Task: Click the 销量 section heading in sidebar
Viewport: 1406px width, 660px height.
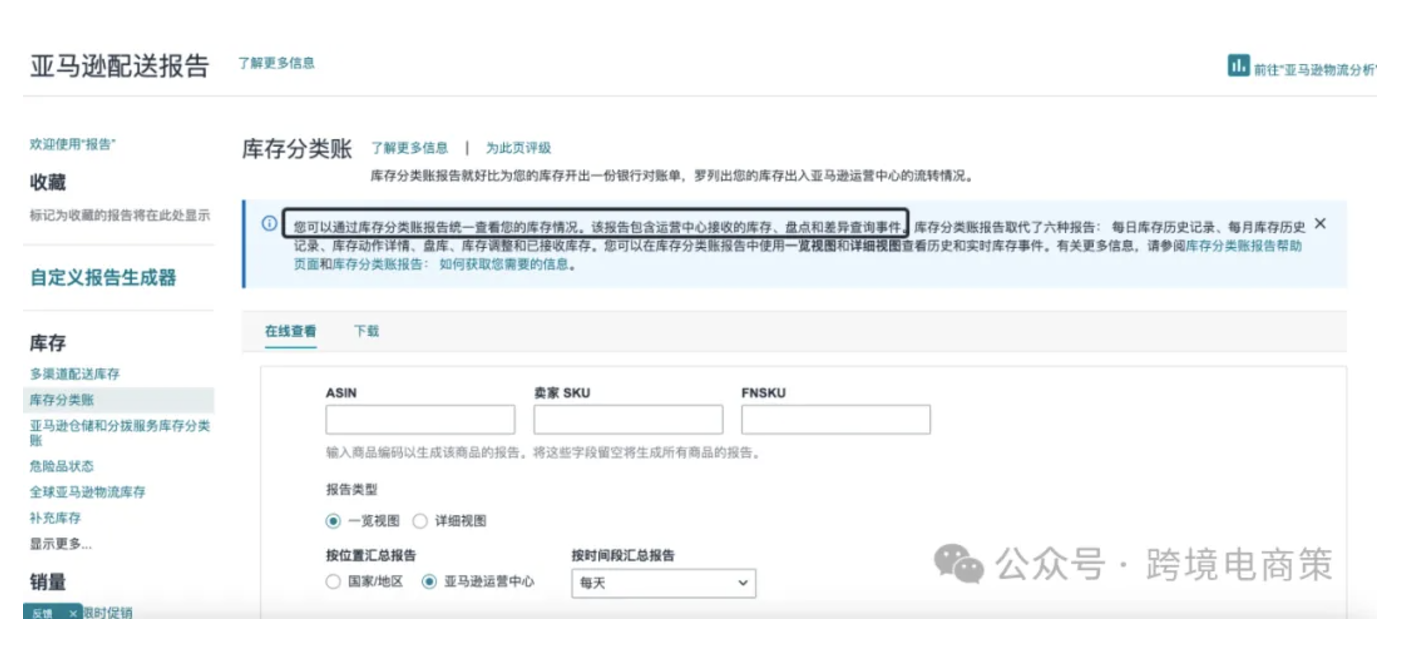Action: pyautogui.click(x=48, y=582)
